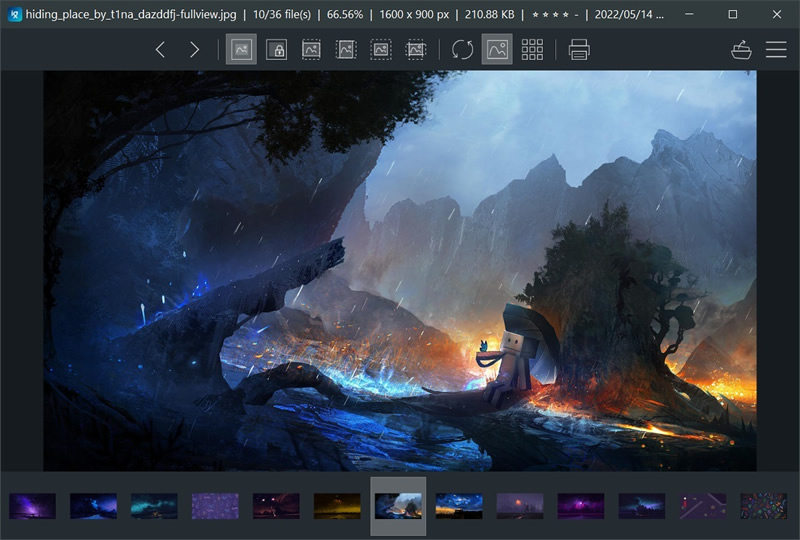The image size is (800, 540).
Task: Open the golden yellow dark landscape thumbnail
Action: [337, 506]
